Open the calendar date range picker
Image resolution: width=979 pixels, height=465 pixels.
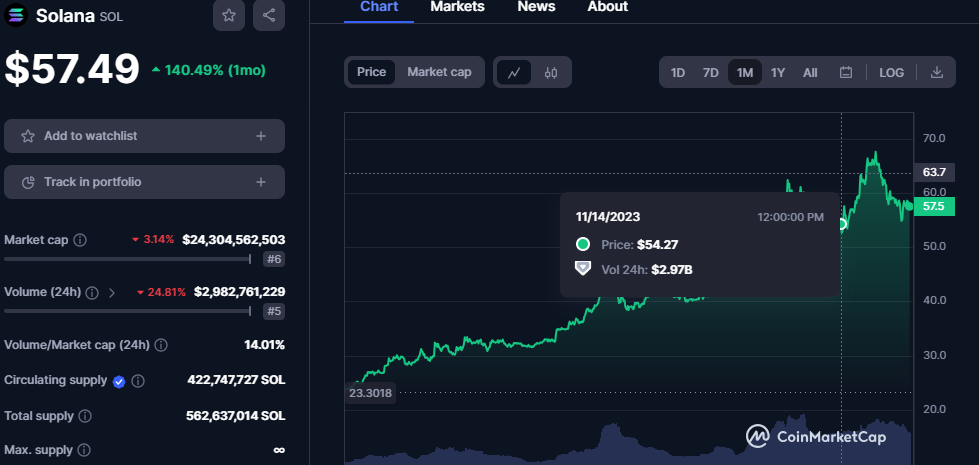pos(846,72)
